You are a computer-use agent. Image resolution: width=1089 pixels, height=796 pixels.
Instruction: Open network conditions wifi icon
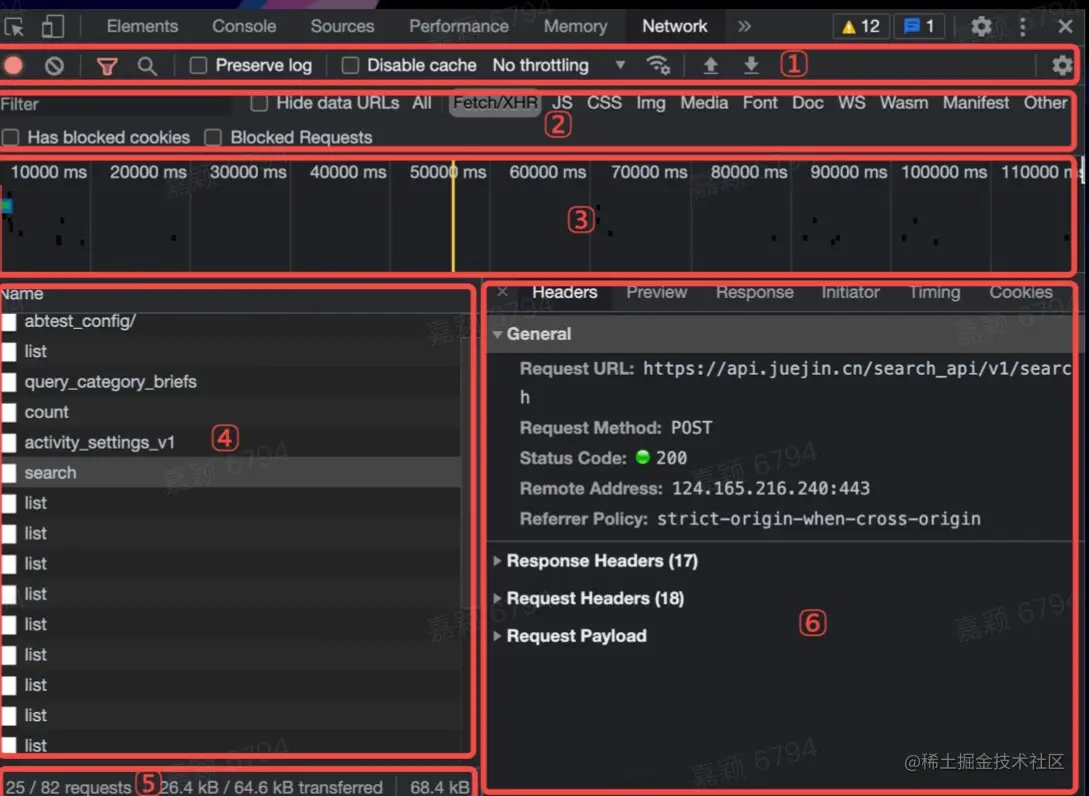coord(658,65)
